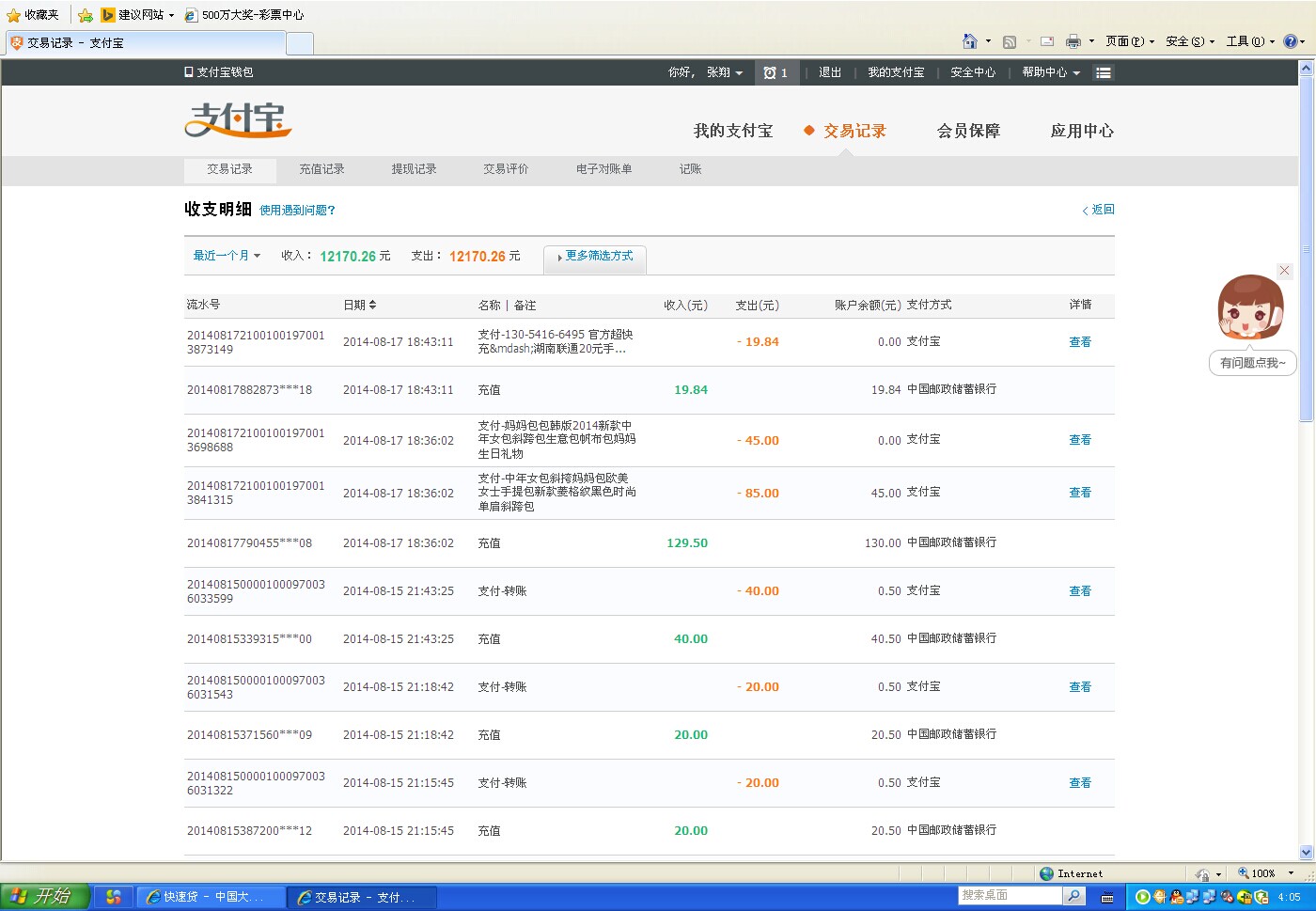Click the printer icon in toolbar
The image size is (1316, 911).
[x=1073, y=41]
